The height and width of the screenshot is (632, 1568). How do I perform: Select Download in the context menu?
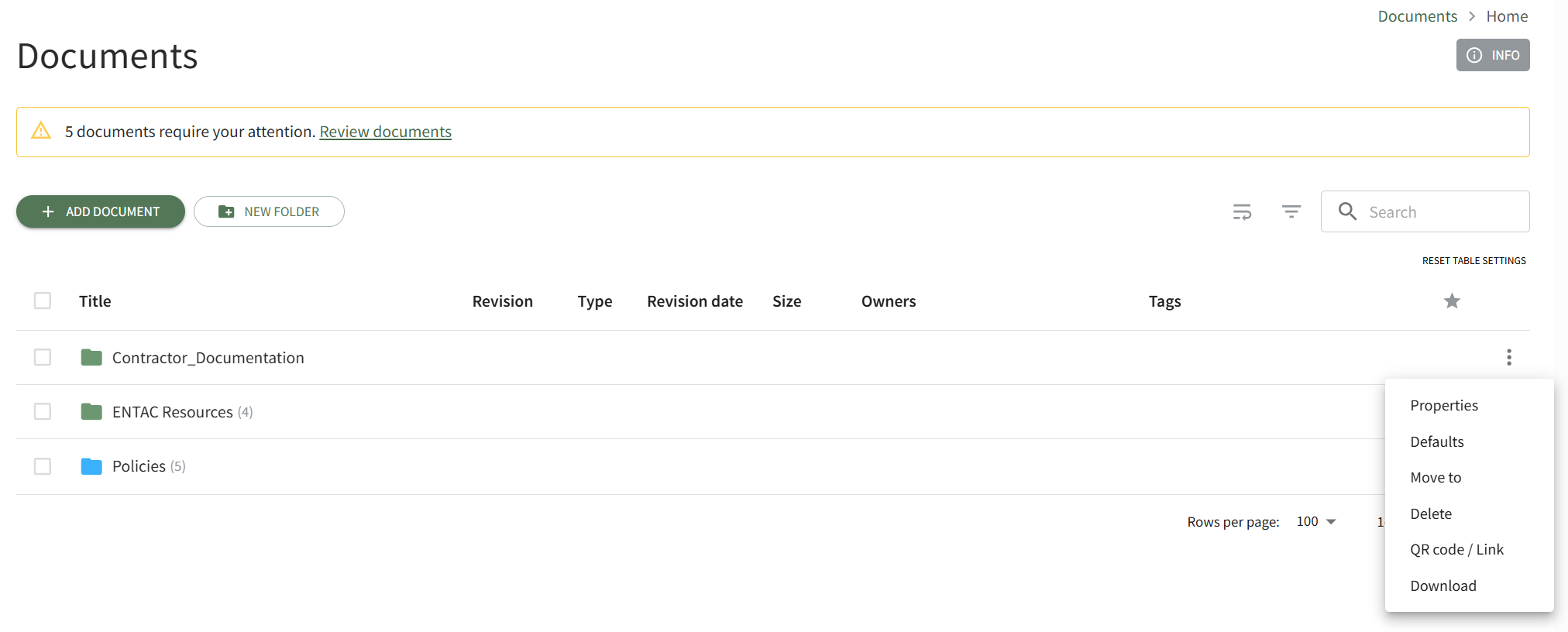pyautogui.click(x=1469, y=586)
